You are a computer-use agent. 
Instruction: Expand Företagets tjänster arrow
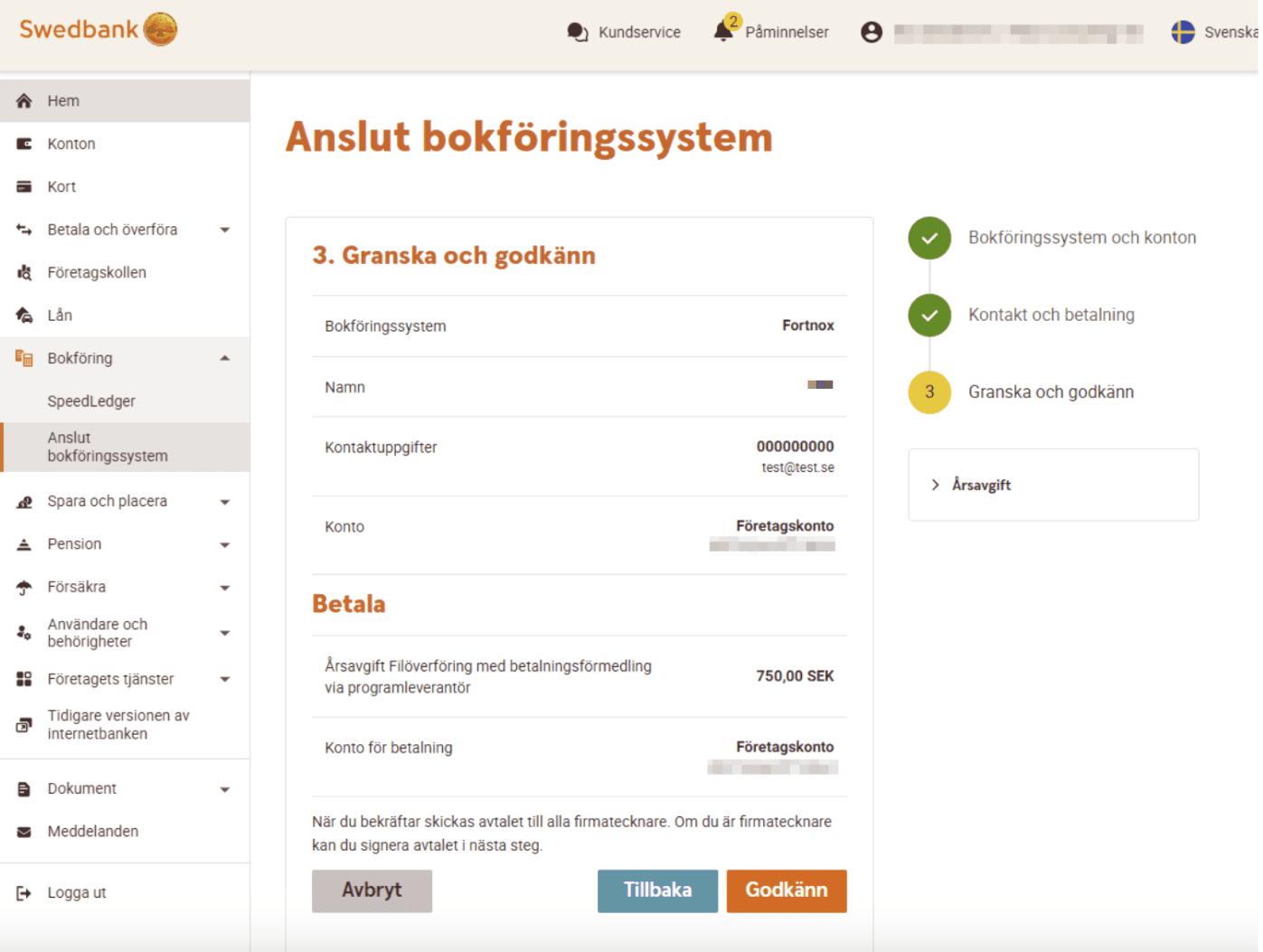(225, 679)
